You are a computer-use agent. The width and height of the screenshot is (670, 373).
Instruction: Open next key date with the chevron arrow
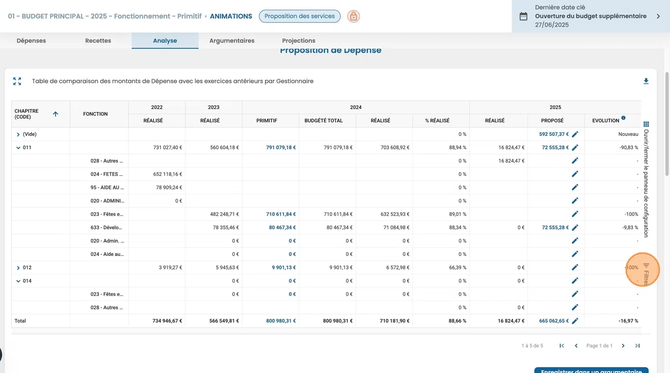click(658, 16)
